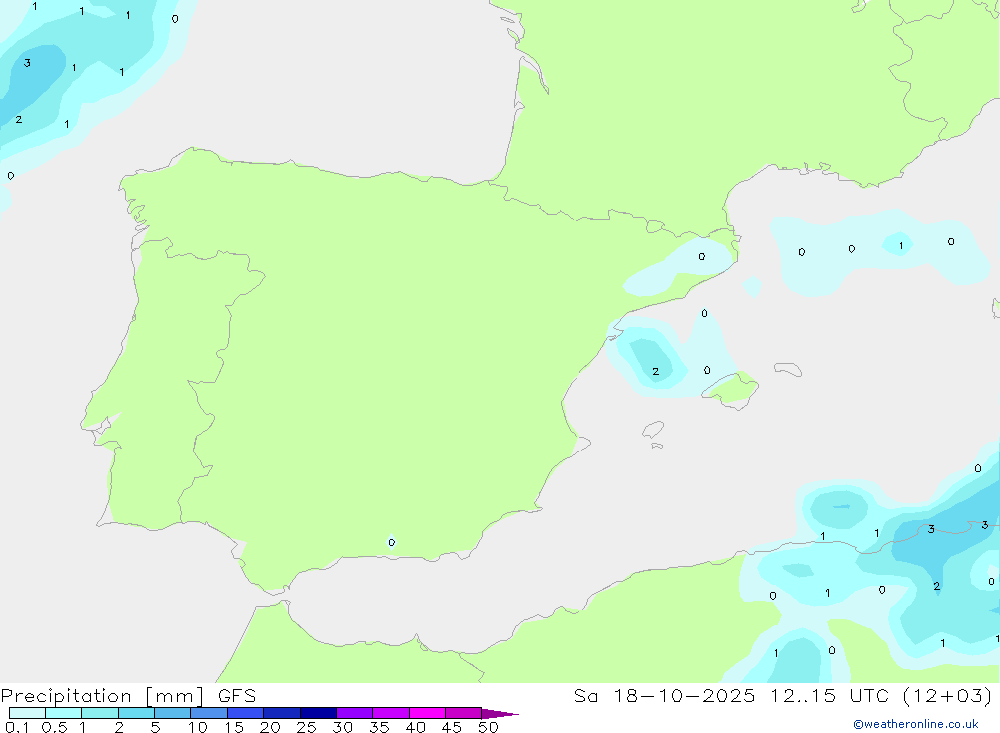Click the 35–40 mm purple legend swatch
This screenshot has width=1000, height=733.
(390, 713)
